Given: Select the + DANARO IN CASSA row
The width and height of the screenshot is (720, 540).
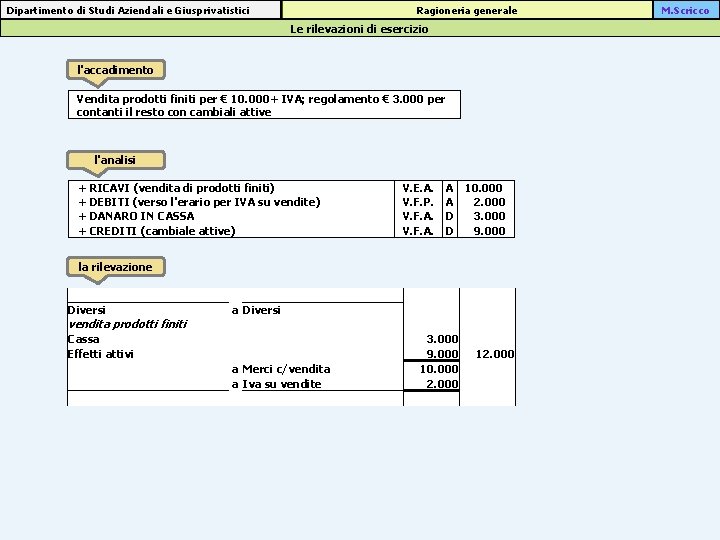Looking at the screenshot, I should [291, 216].
